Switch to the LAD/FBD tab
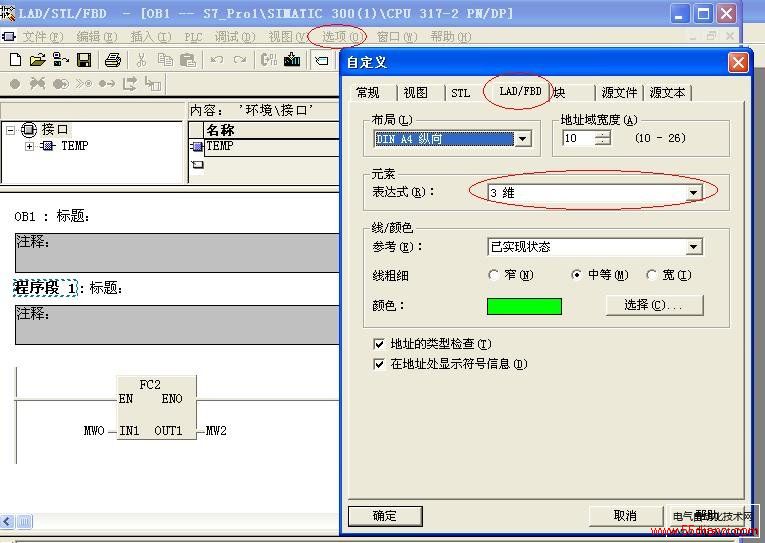 pyautogui.click(x=520, y=91)
